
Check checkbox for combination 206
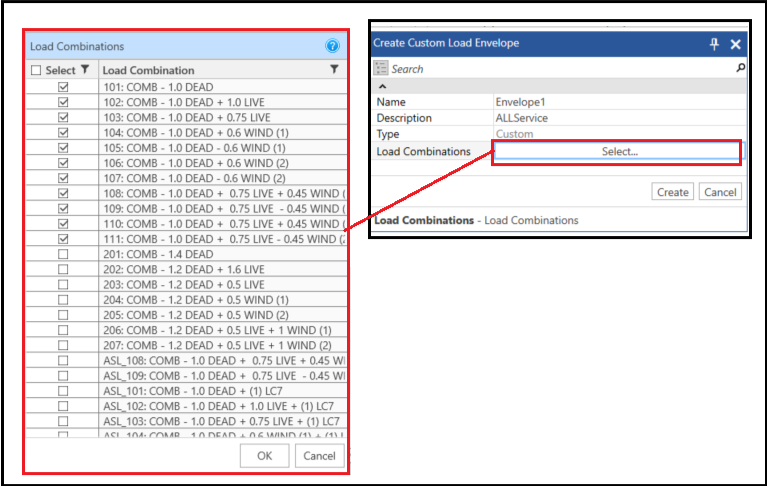[x=63, y=330]
